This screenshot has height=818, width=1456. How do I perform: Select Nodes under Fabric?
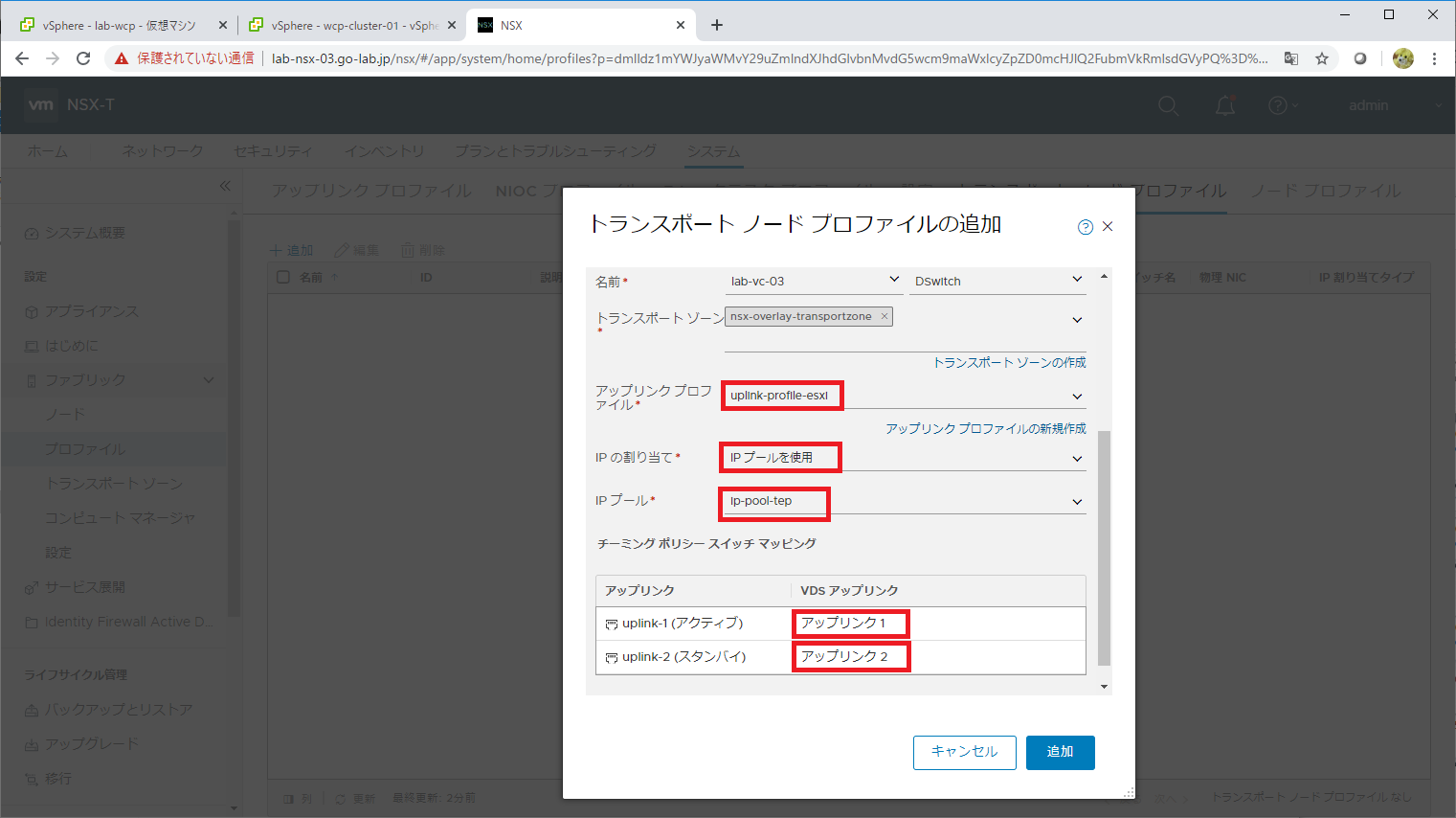(65, 415)
